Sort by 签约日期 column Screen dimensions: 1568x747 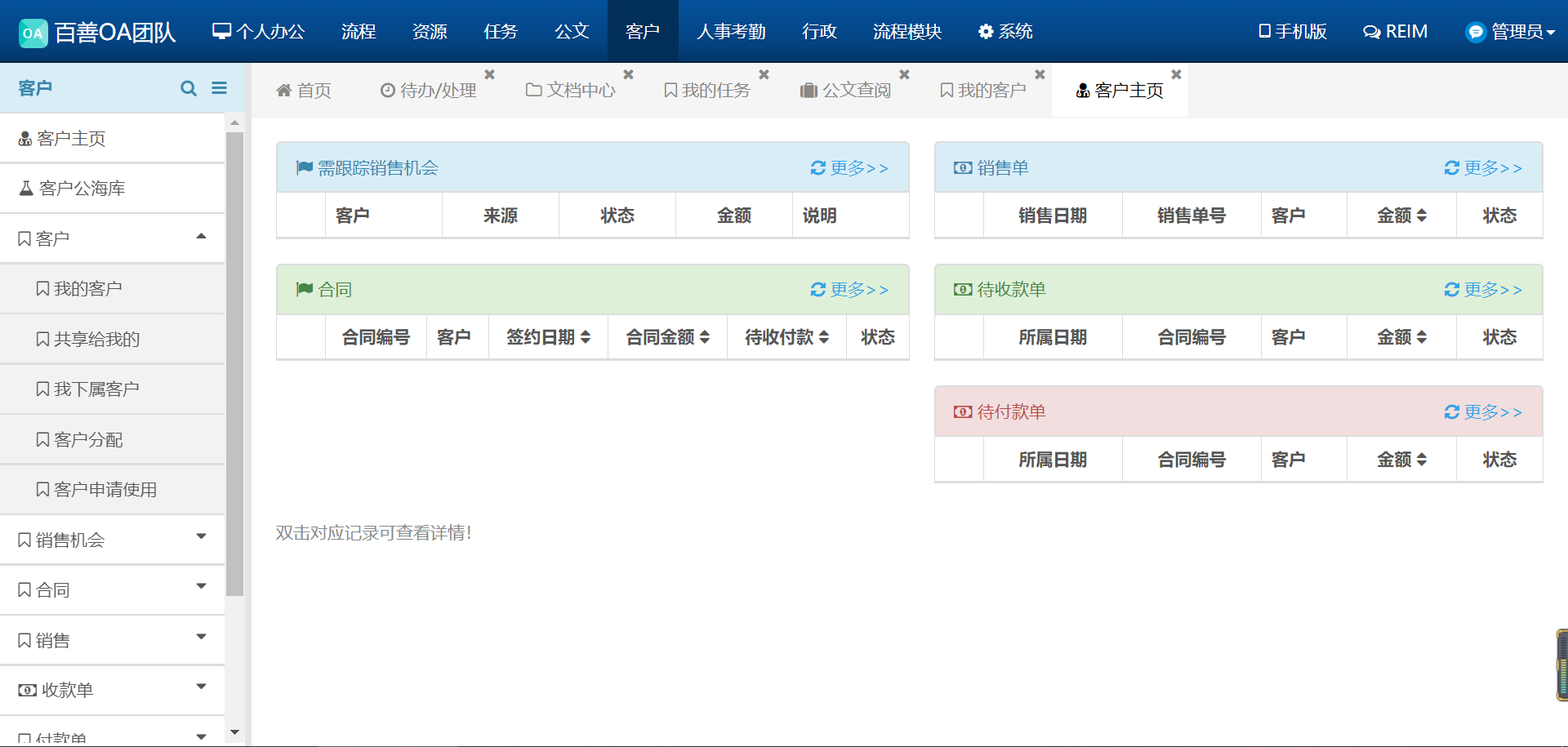click(548, 337)
